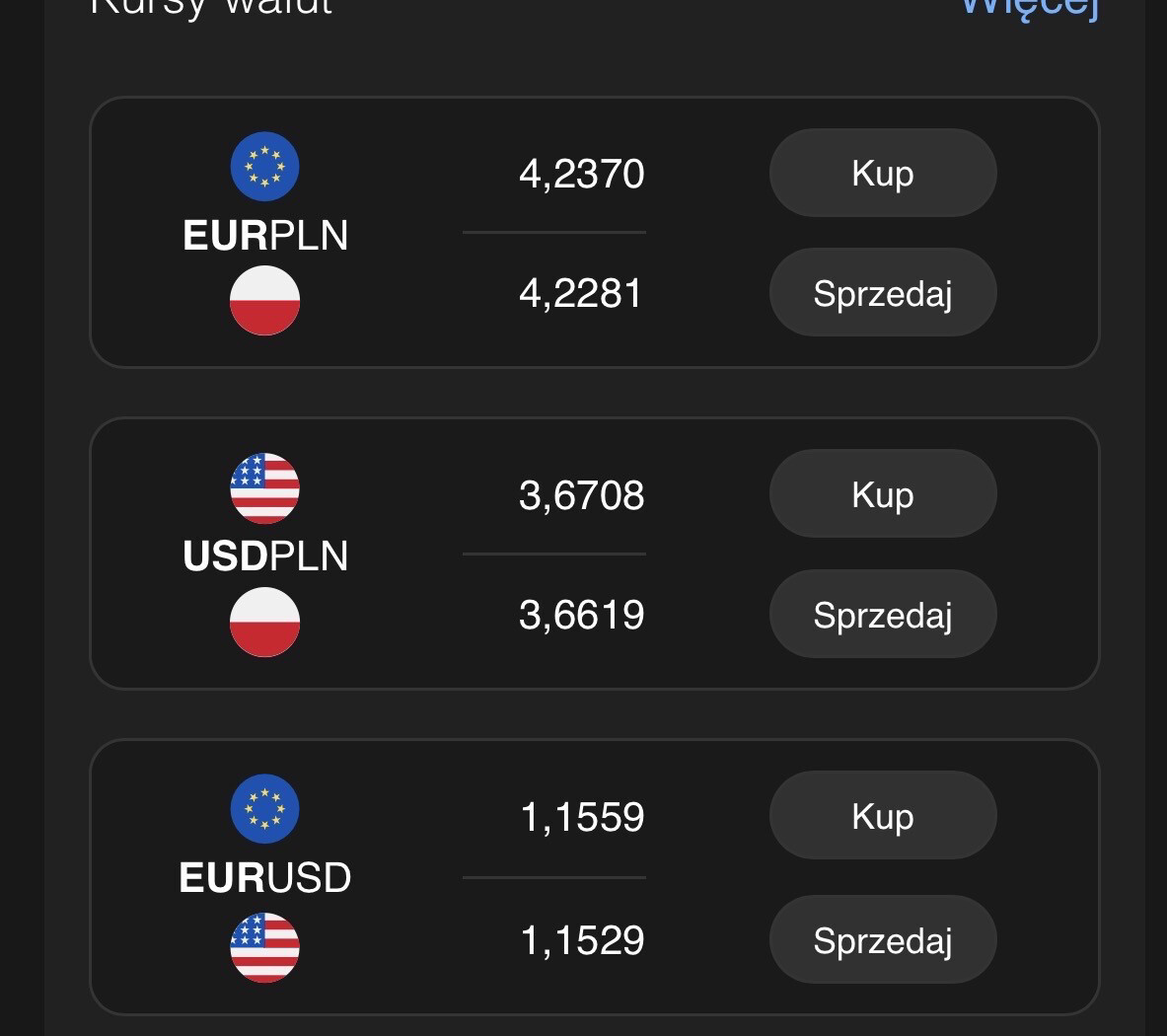The width and height of the screenshot is (1167, 1036).
Task: Click the US flag in the USDPLN card
Action: coord(264,488)
